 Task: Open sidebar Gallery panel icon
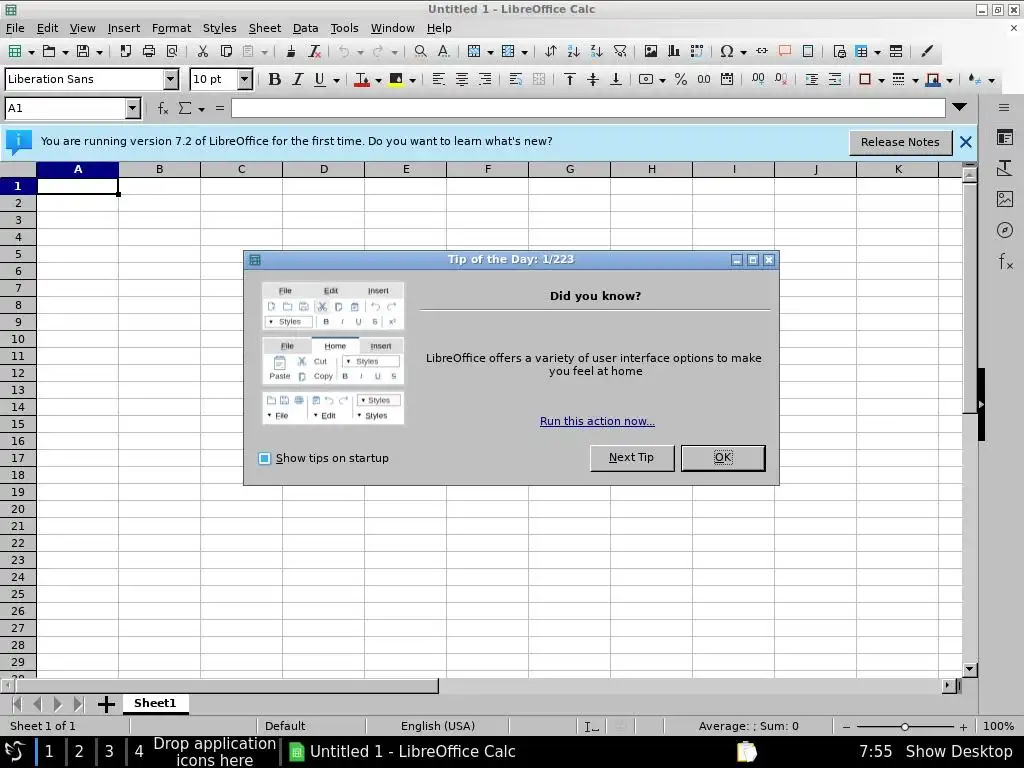(x=1004, y=199)
